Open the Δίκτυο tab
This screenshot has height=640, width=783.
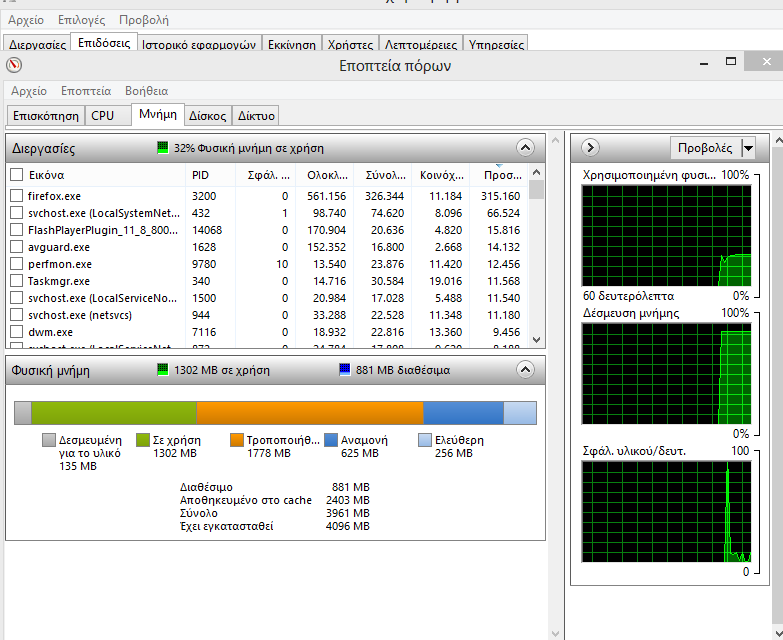click(x=256, y=116)
